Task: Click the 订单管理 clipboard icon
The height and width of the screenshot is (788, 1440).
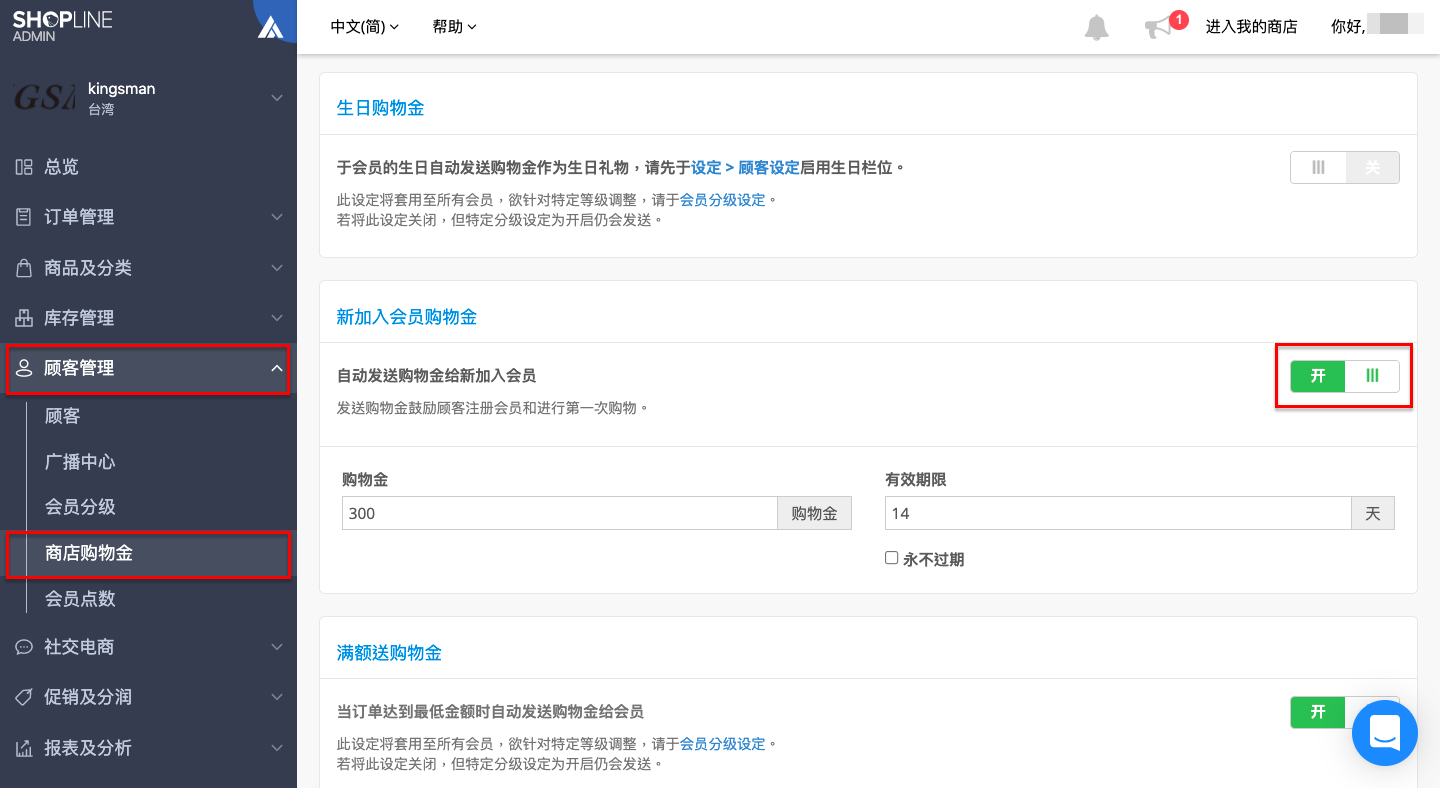Action: point(24,217)
